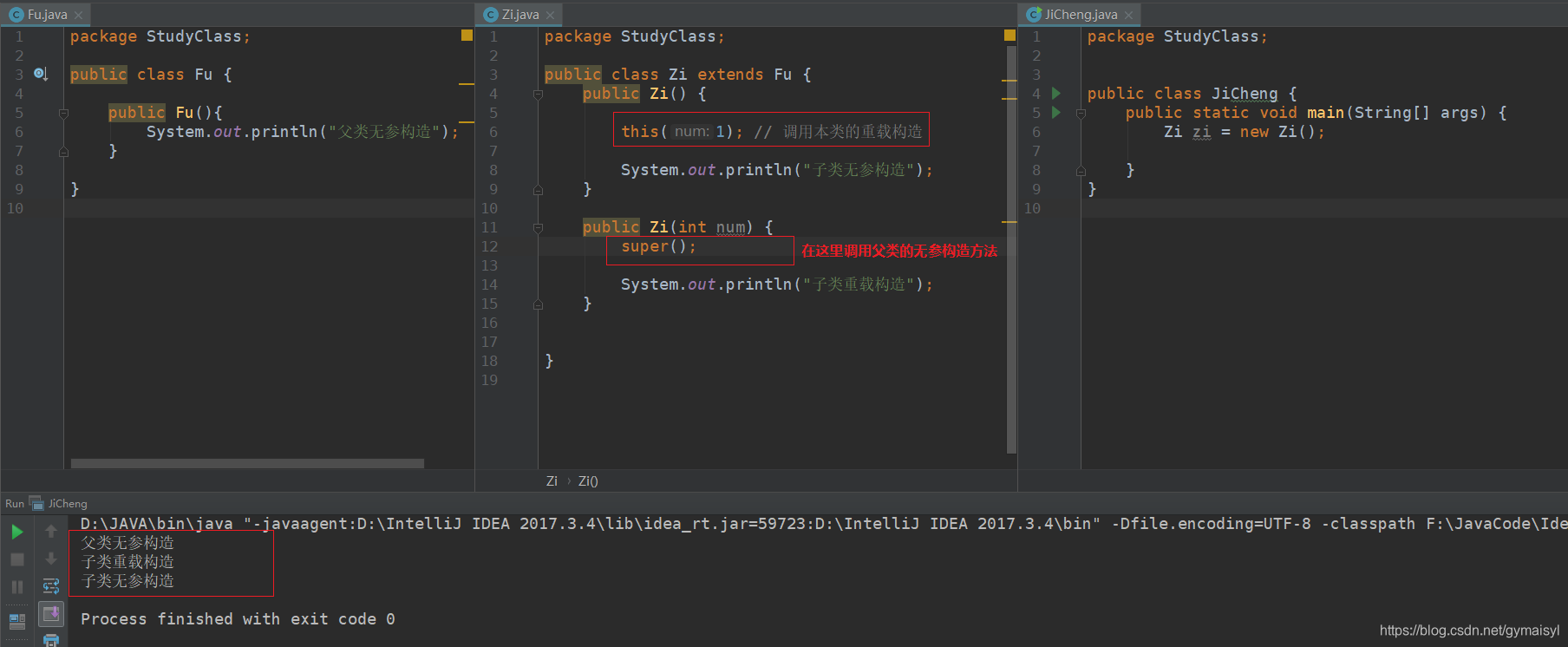Collapse the main method fold marker in JiCheng.java
The width and height of the screenshot is (1568, 647).
pyautogui.click(x=1081, y=114)
